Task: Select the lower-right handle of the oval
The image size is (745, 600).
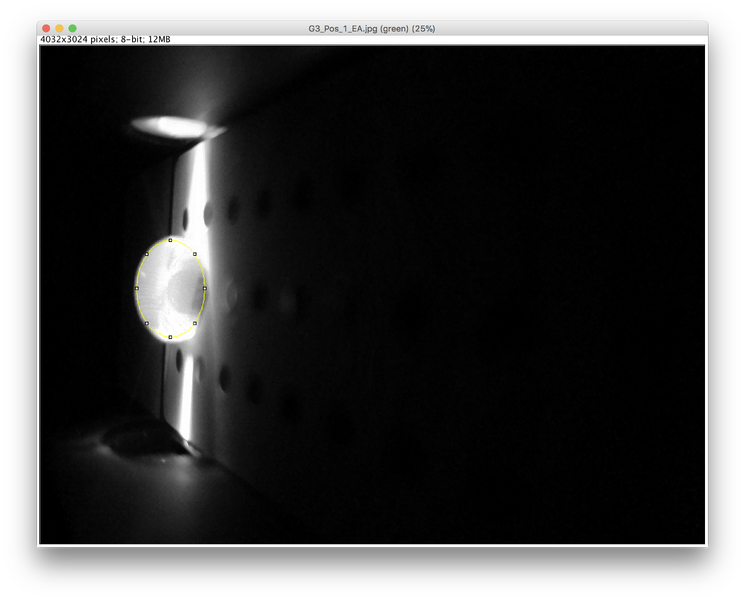Action: tap(194, 323)
